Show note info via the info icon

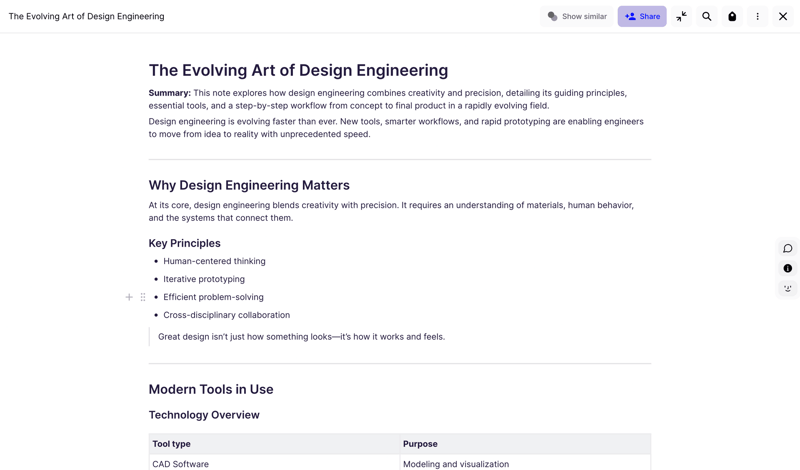click(788, 269)
